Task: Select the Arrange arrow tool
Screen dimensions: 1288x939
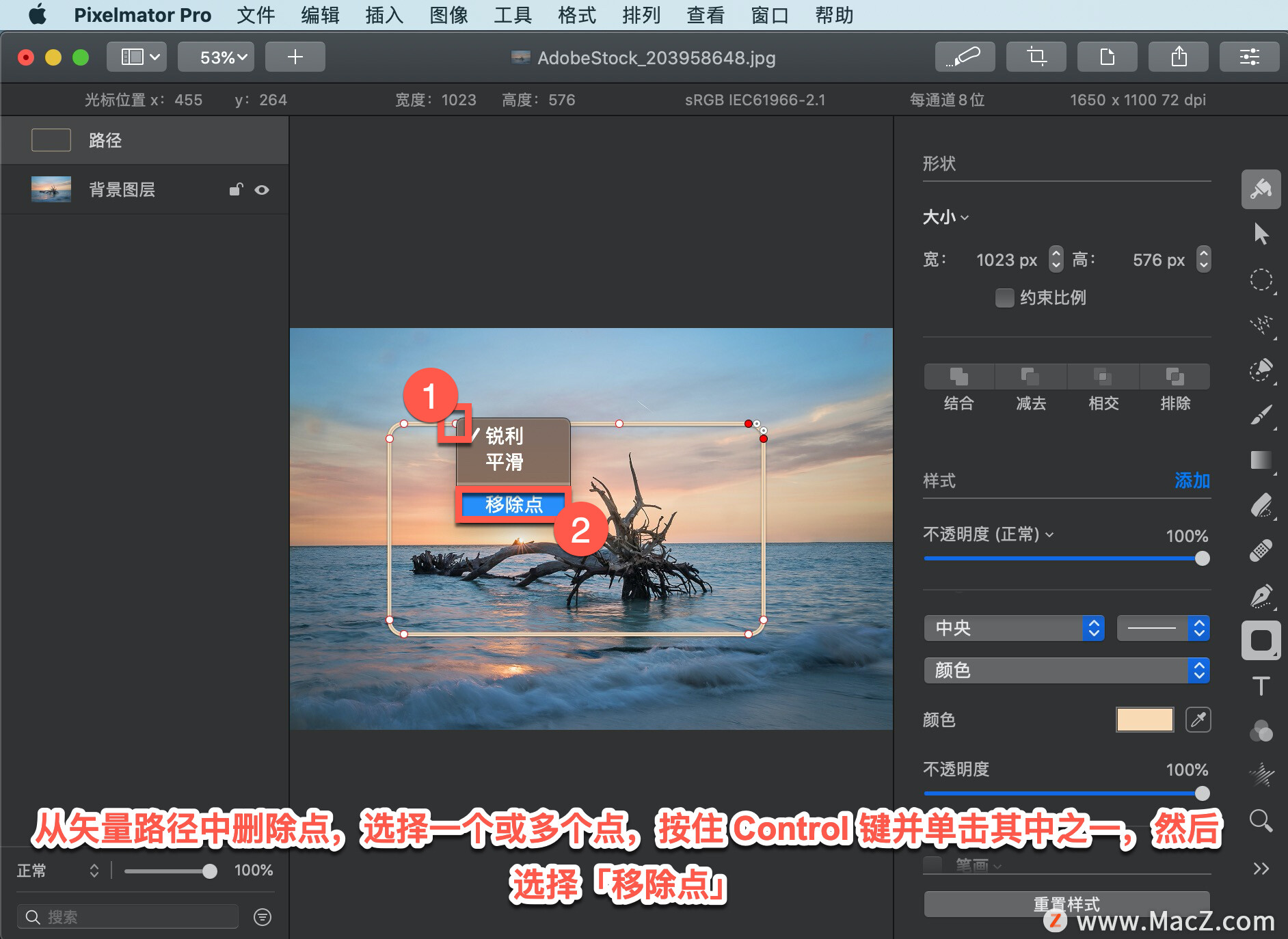Action: click(x=1261, y=234)
